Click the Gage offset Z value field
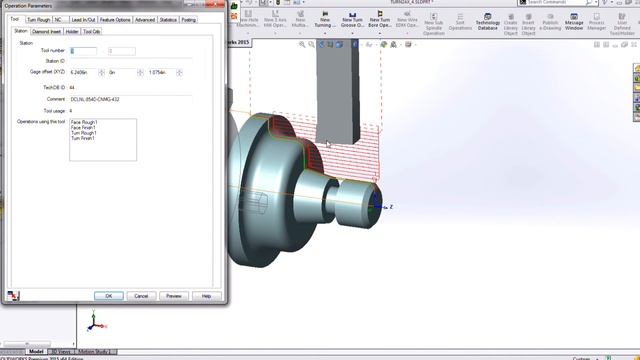 (x=162, y=72)
